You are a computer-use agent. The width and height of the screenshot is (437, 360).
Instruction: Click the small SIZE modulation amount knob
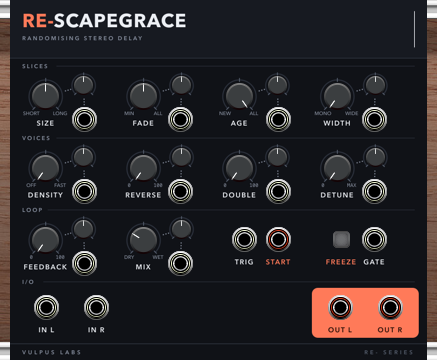[x=84, y=85]
